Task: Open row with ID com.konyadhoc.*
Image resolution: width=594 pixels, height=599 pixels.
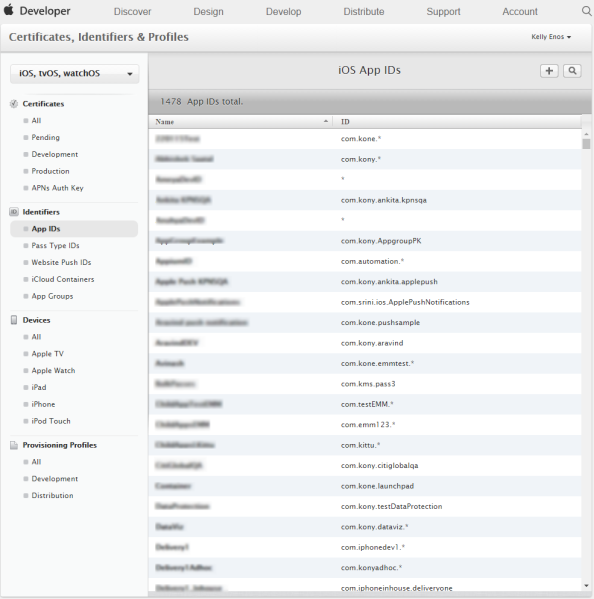Action: pyautogui.click(x=365, y=568)
